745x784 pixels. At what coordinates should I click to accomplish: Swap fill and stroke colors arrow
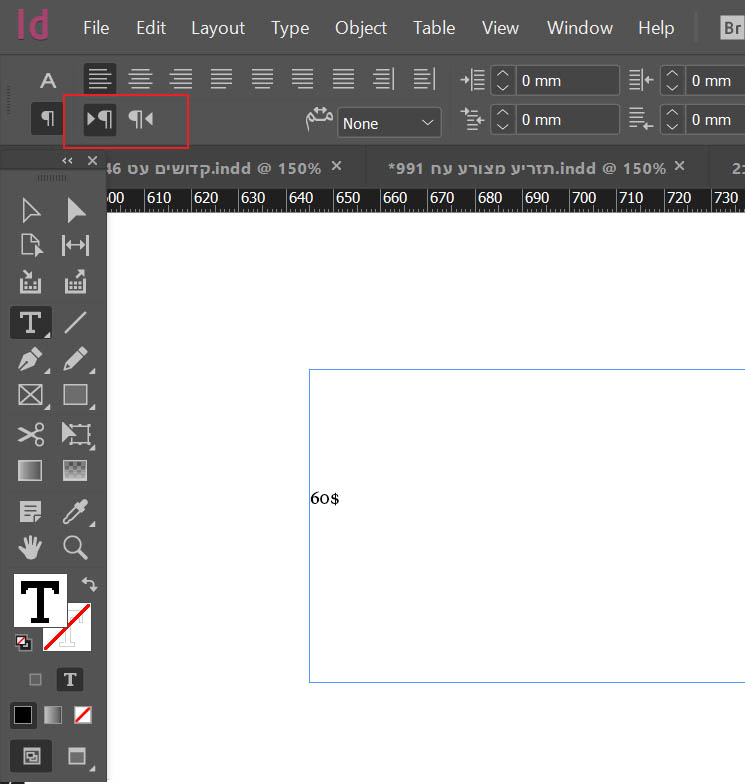click(89, 584)
